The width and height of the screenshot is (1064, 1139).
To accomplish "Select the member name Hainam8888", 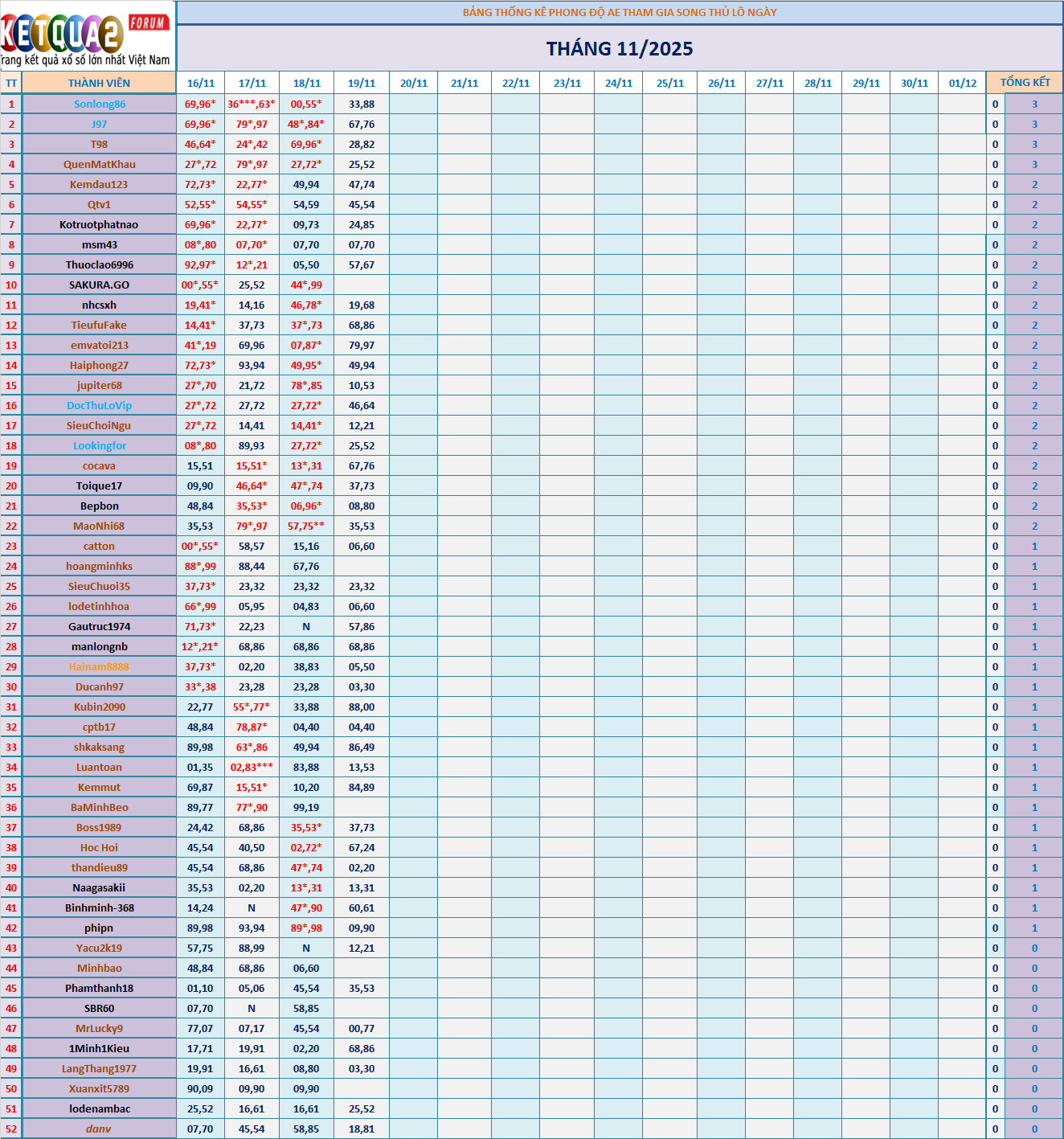I will click(99, 666).
